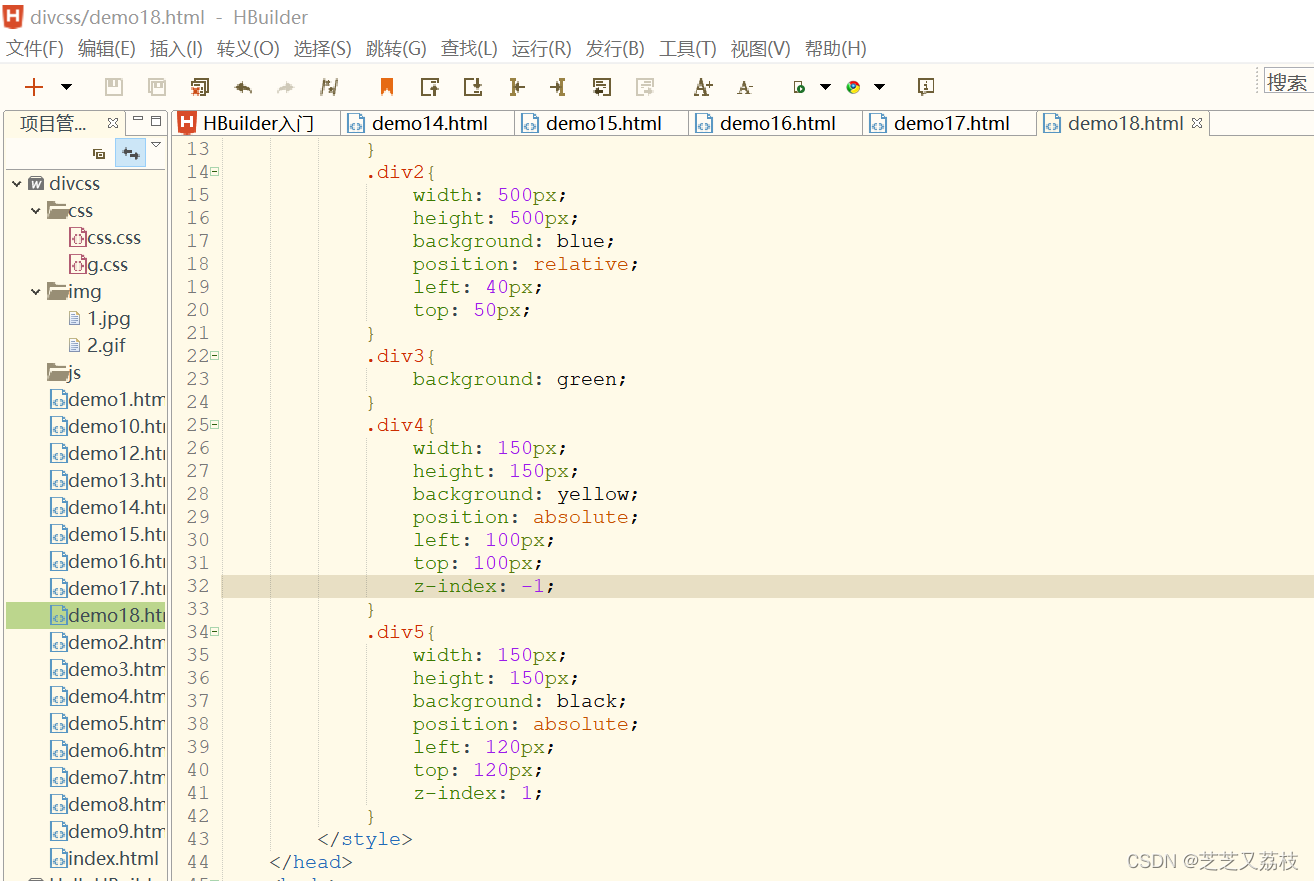
Task: Switch to the demo15.html tab
Action: [602, 123]
